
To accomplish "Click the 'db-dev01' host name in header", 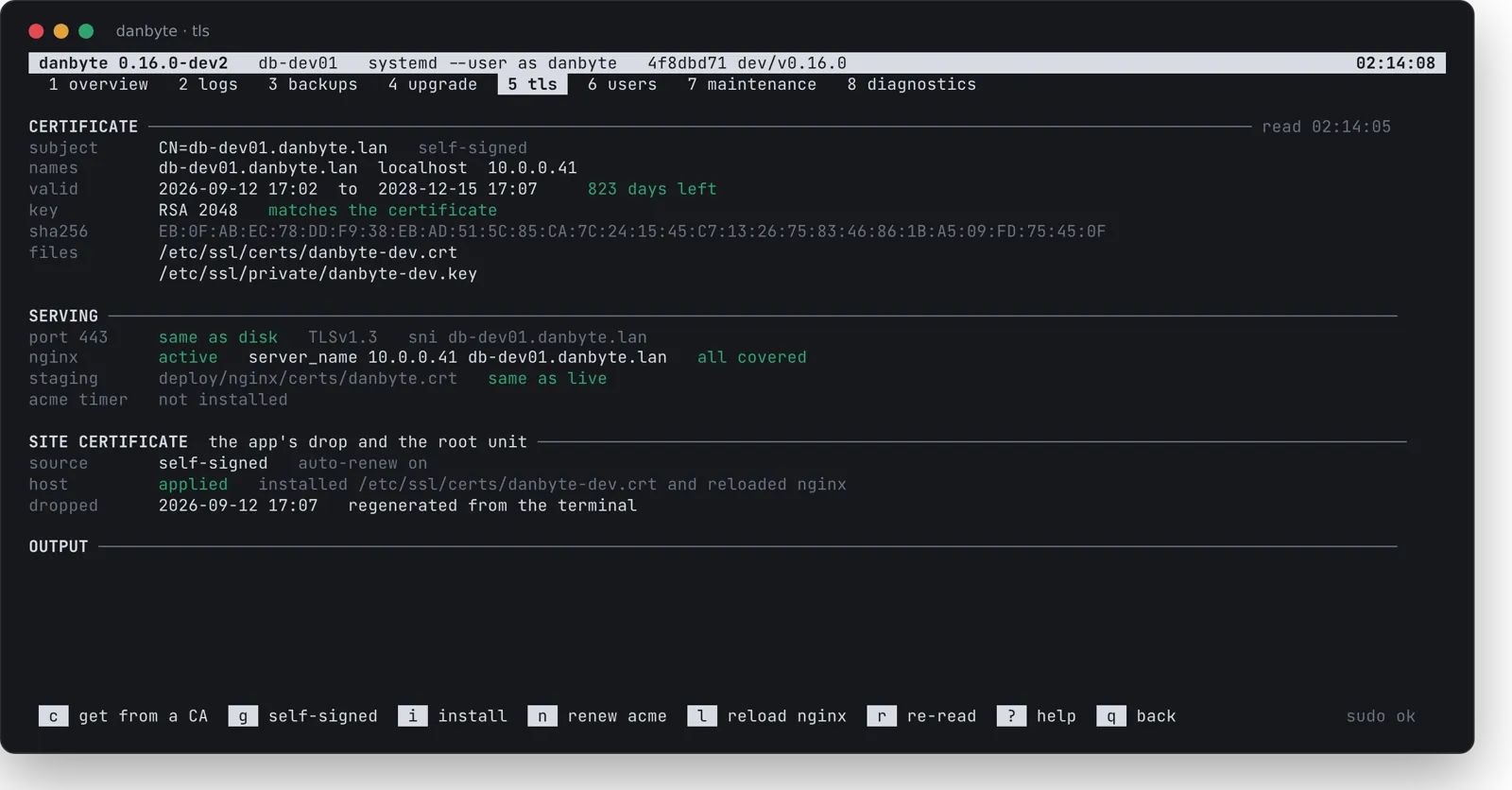I will pos(298,63).
